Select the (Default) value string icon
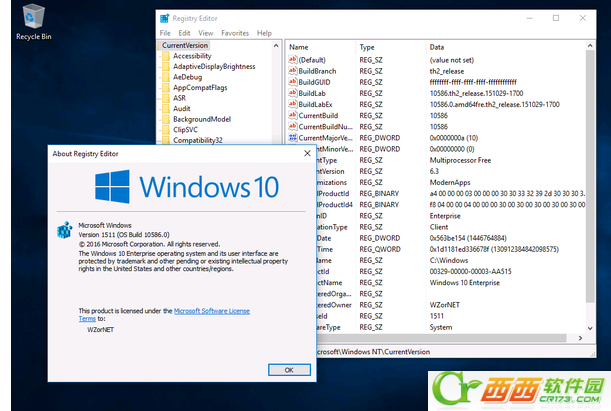This screenshot has height=411, width=611. (x=293, y=60)
